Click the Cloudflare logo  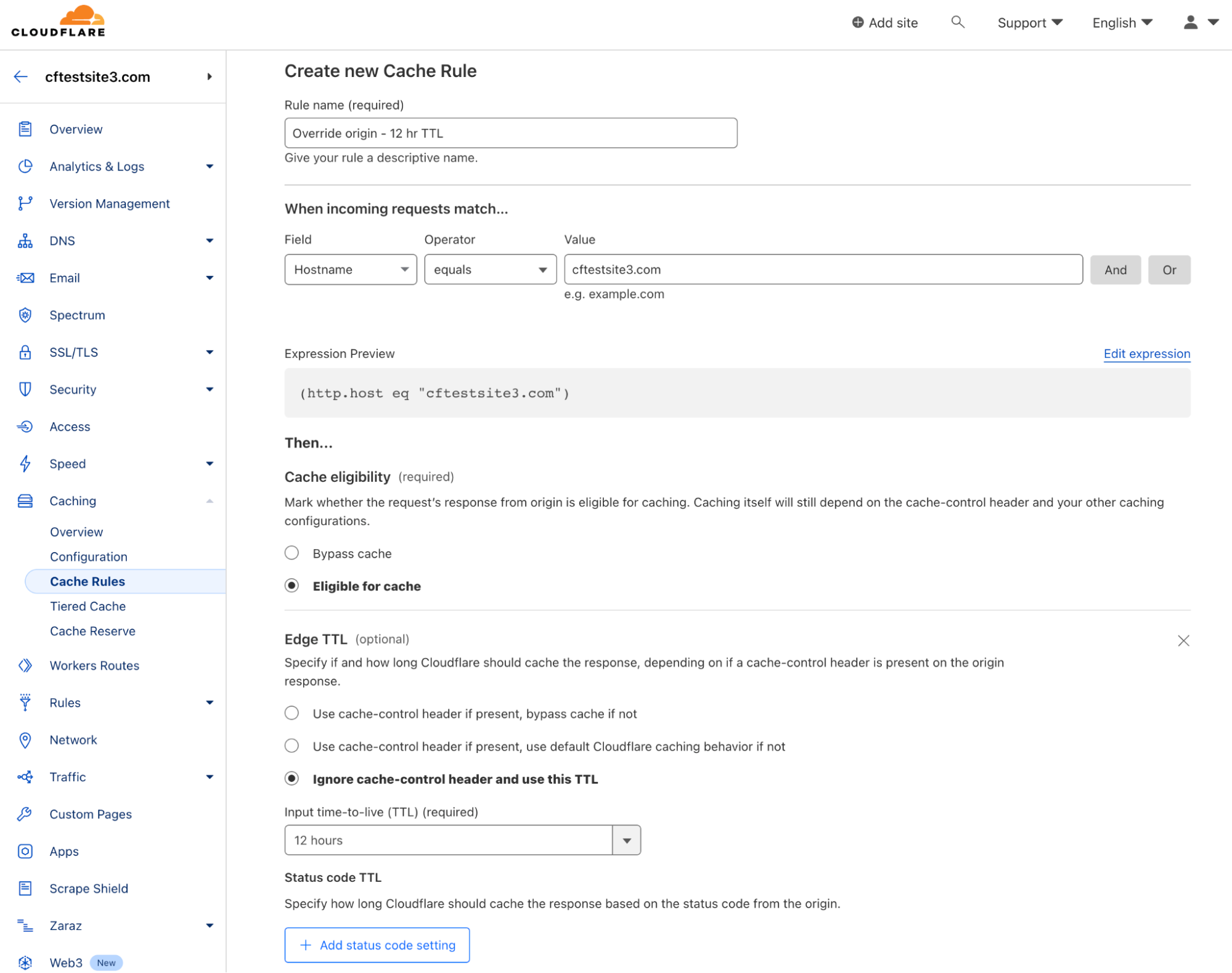click(57, 20)
